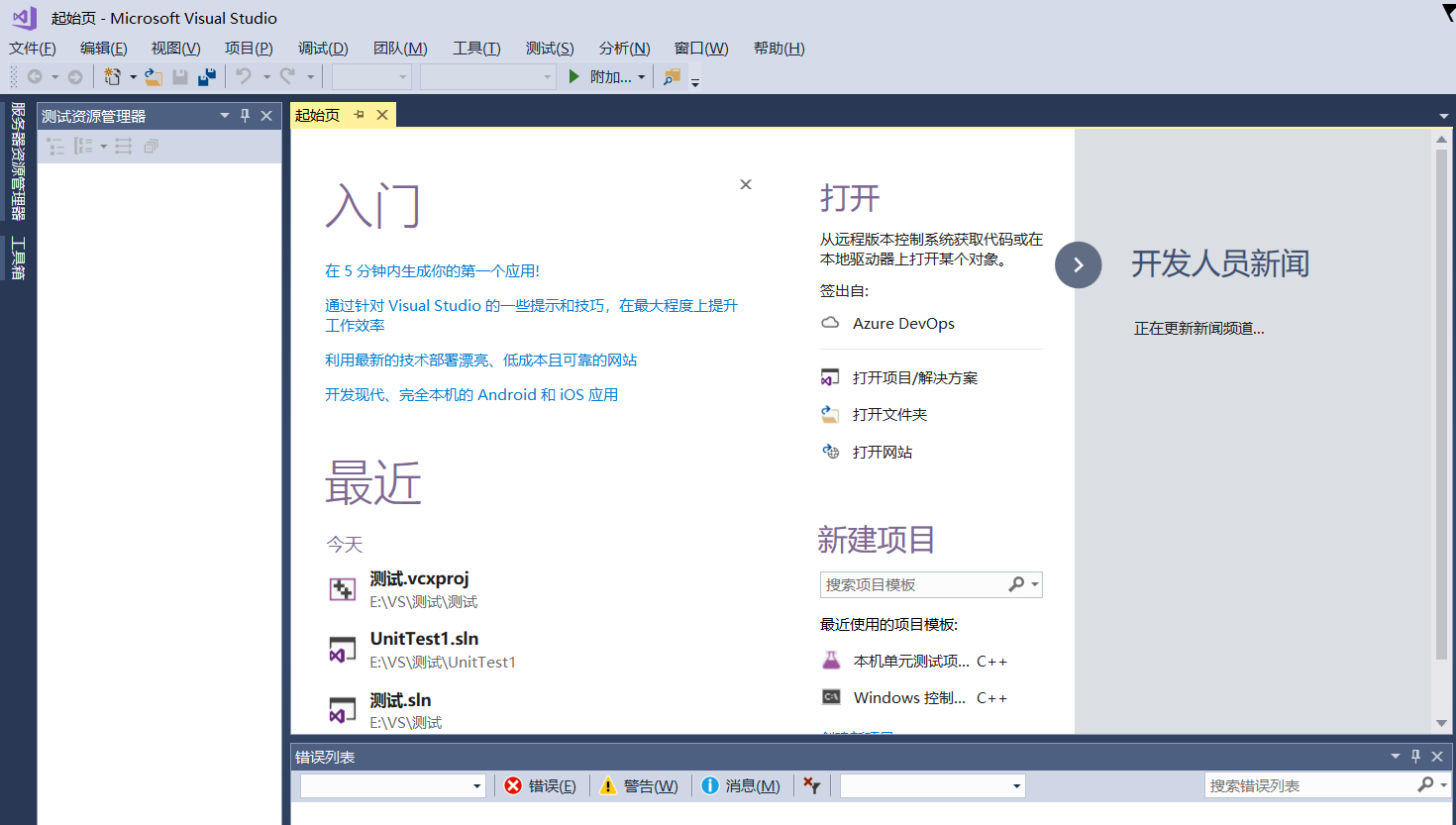Click the Redo toolbar icon
The image size is (1456, 825).
[287, 76]
